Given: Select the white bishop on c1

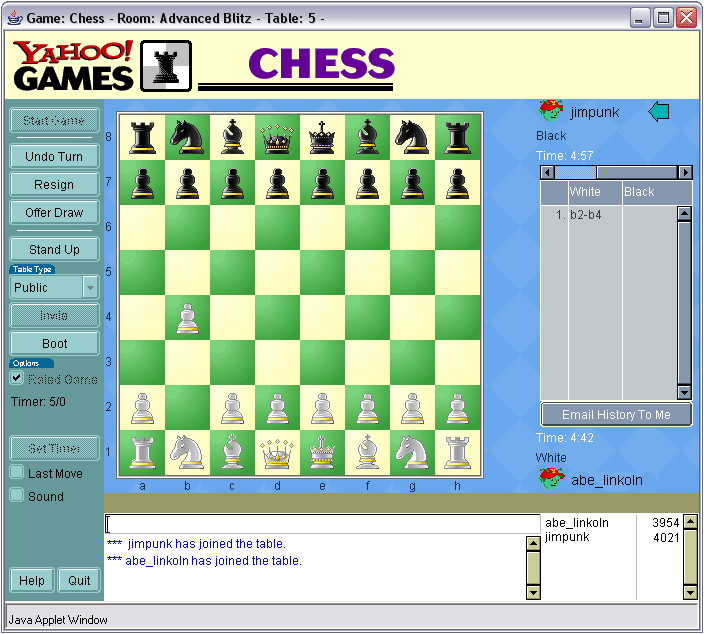Looking at the screenshot, I should (232, 453).
